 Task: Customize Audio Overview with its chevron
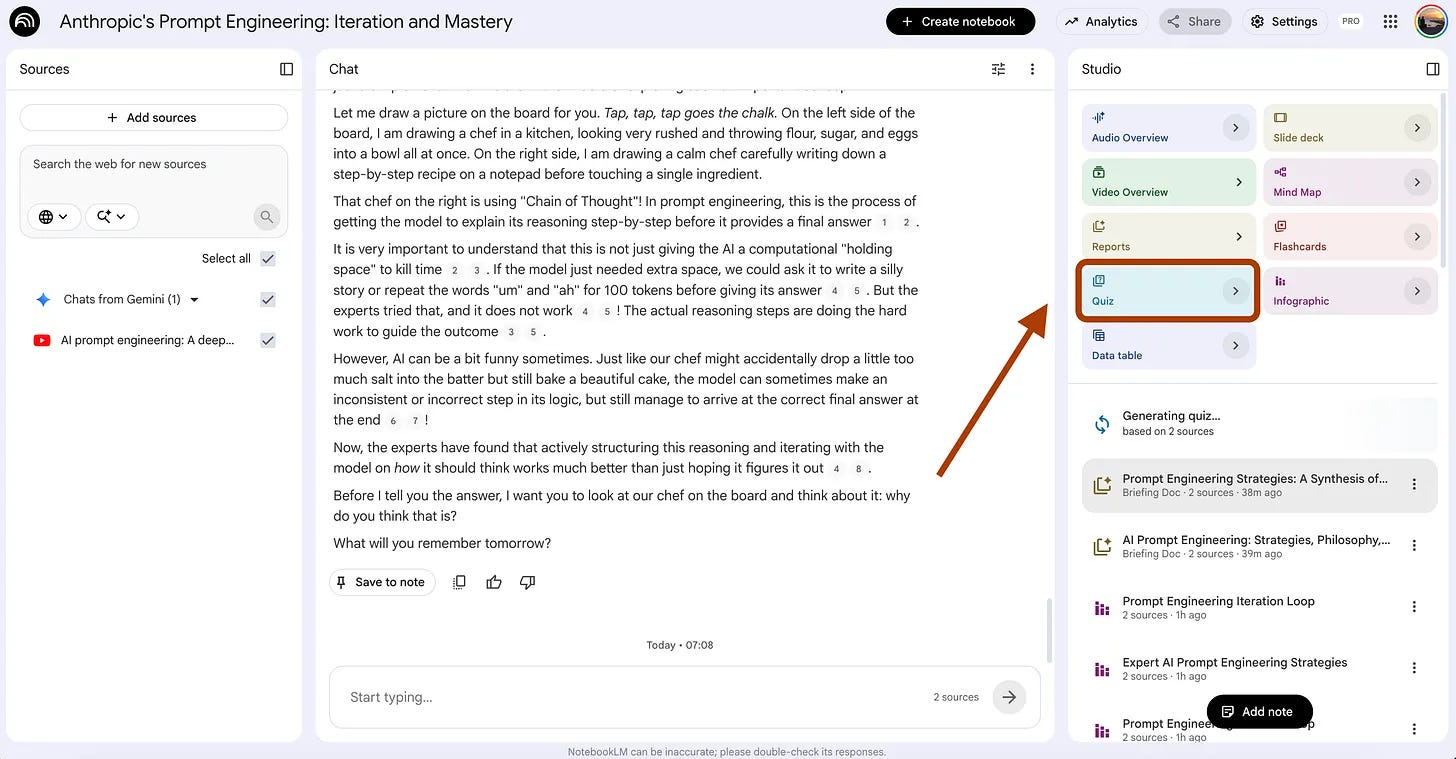pos(1236,128)
